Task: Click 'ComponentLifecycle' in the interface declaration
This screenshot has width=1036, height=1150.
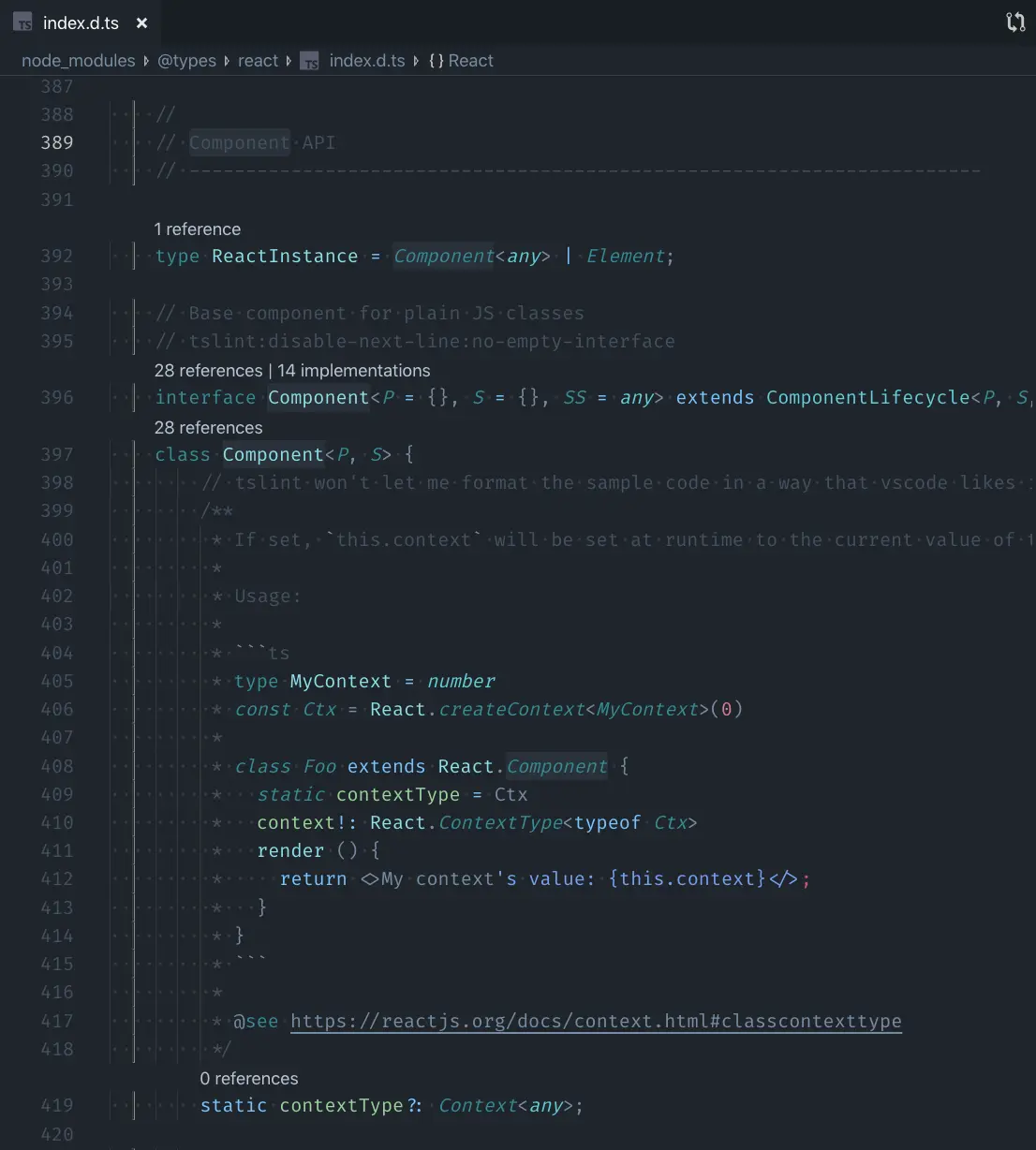Action: pos(867,398)
